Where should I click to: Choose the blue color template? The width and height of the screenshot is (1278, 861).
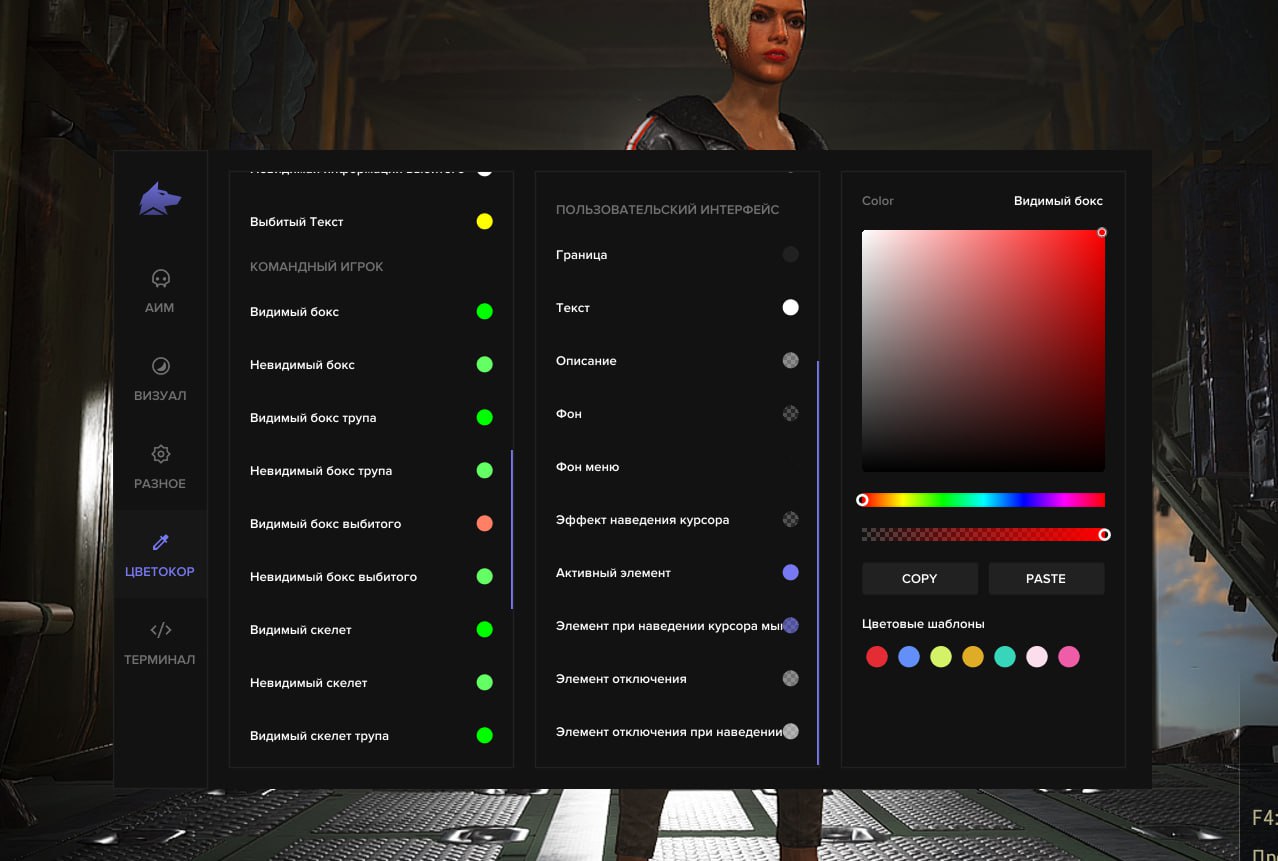909,657
